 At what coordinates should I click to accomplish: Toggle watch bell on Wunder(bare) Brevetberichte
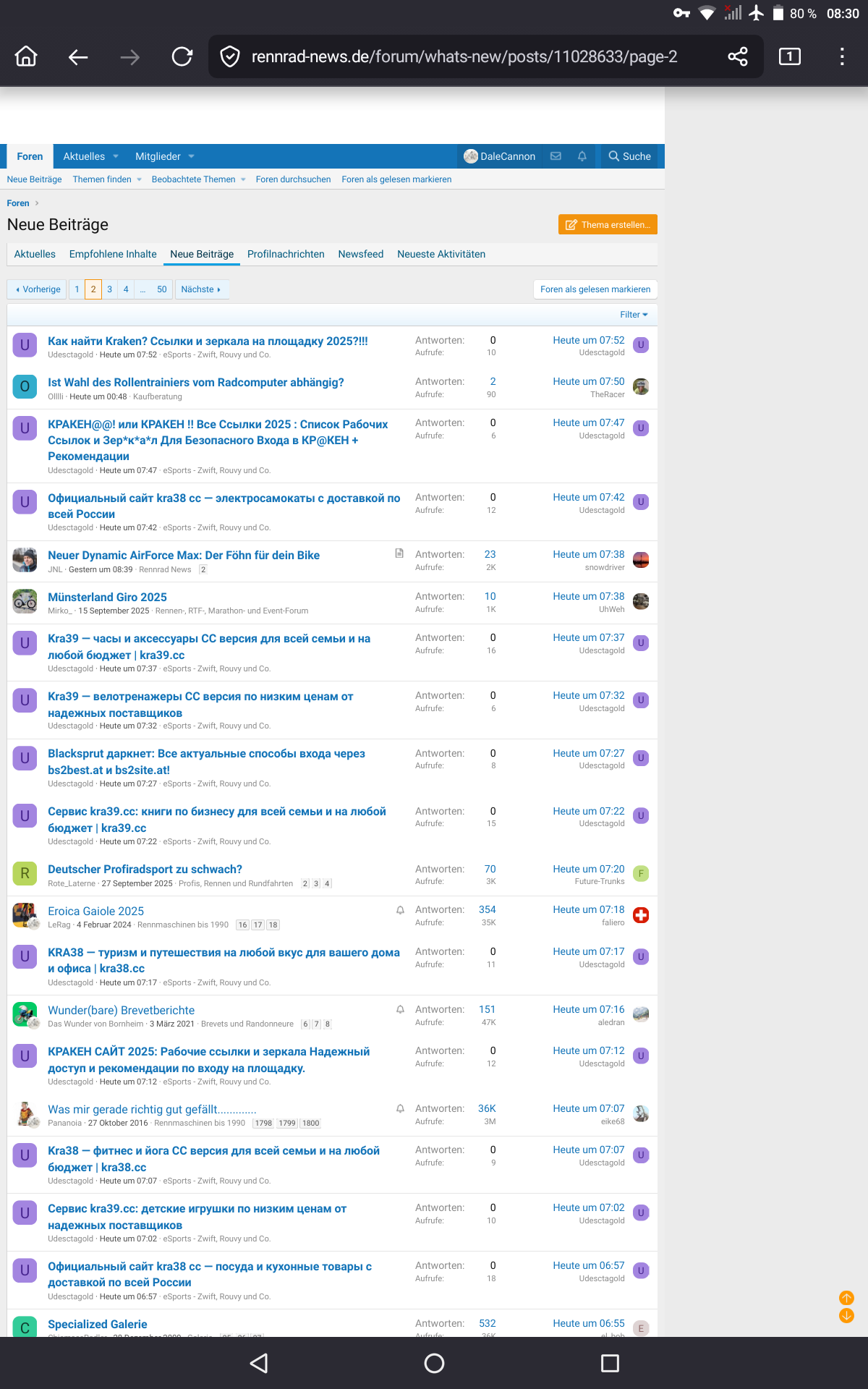point(400,1009)
